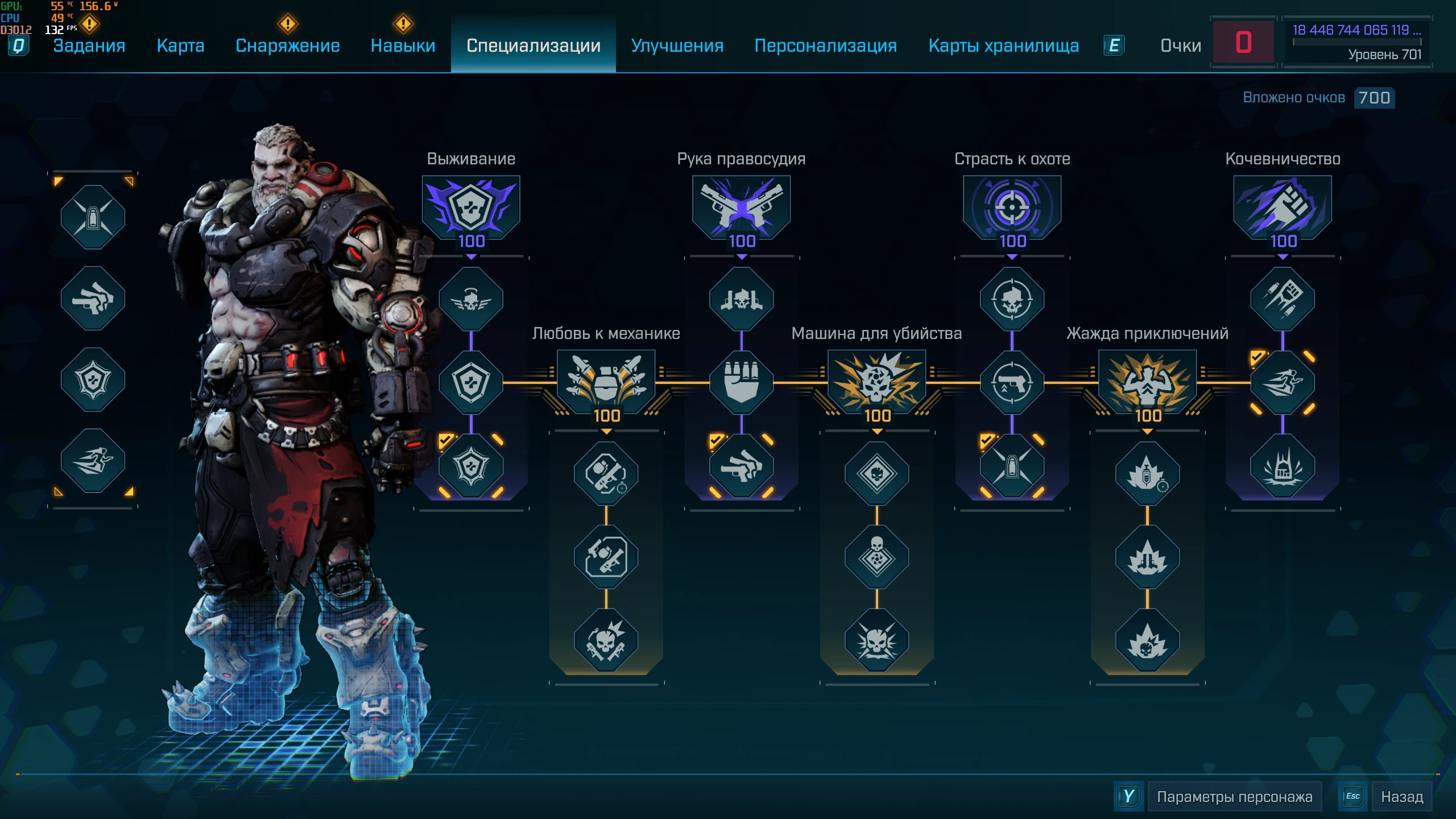Click the Q previous-tab key icon

(18, 45)
